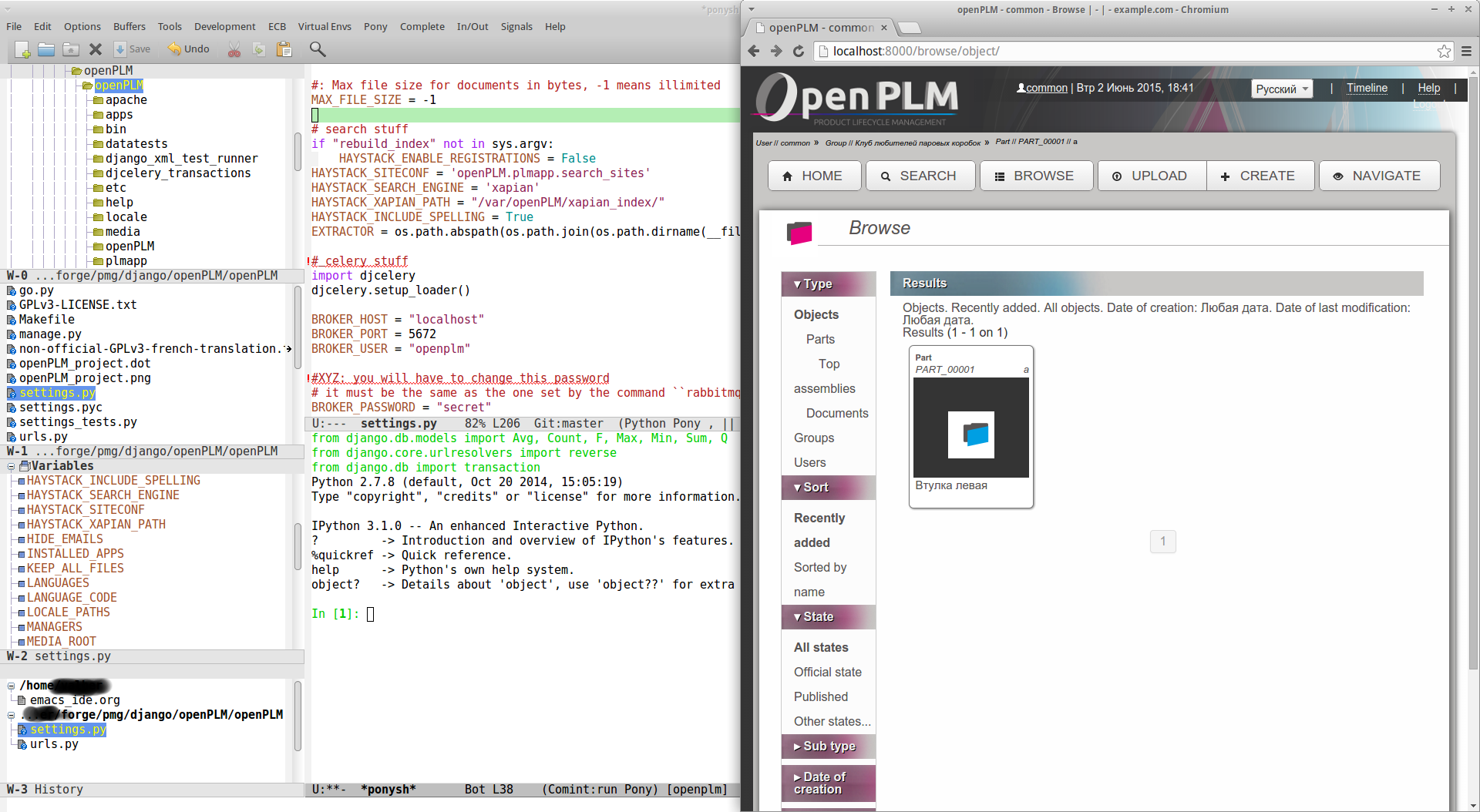Enable the Published state filter
Image resolution: width=1480 pixels, height=812 pixels.
819,696
